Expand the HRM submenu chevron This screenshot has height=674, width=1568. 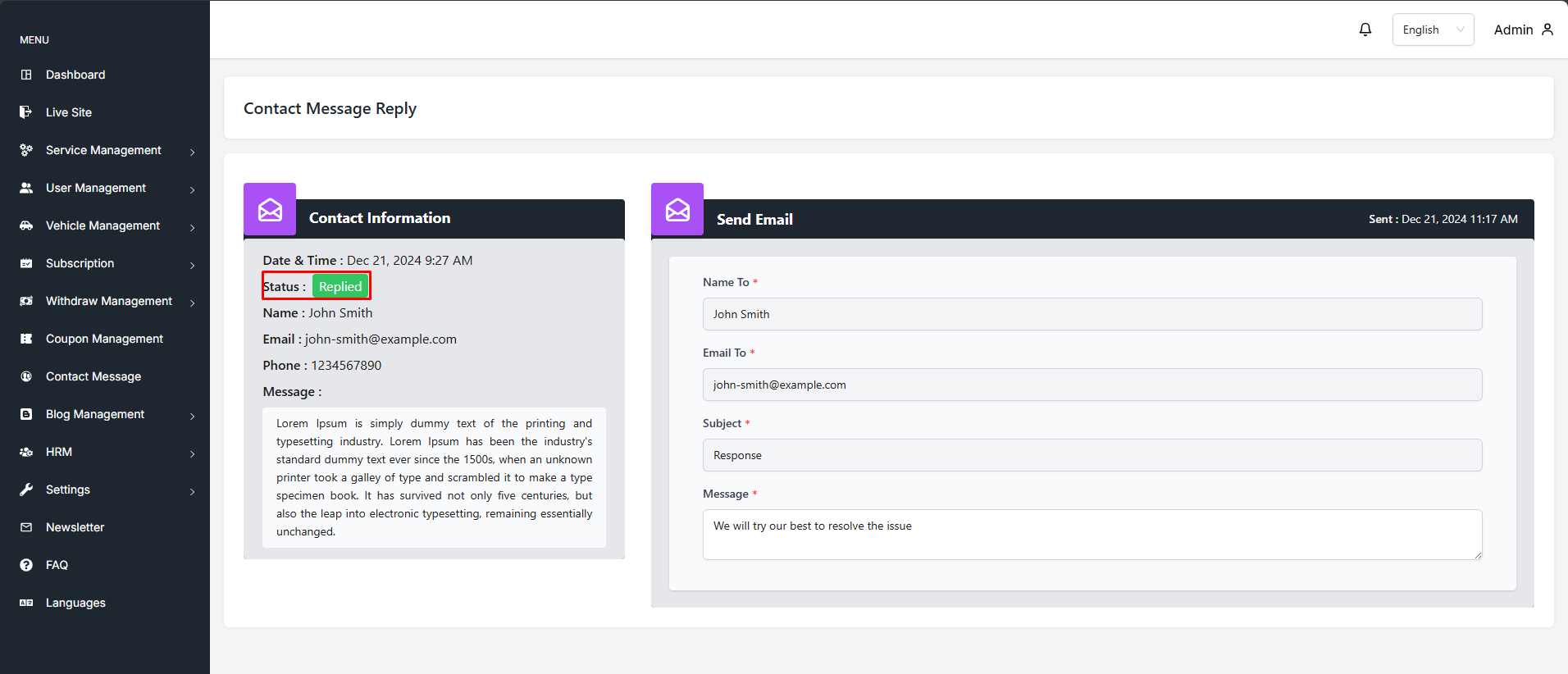coord(193,453)
